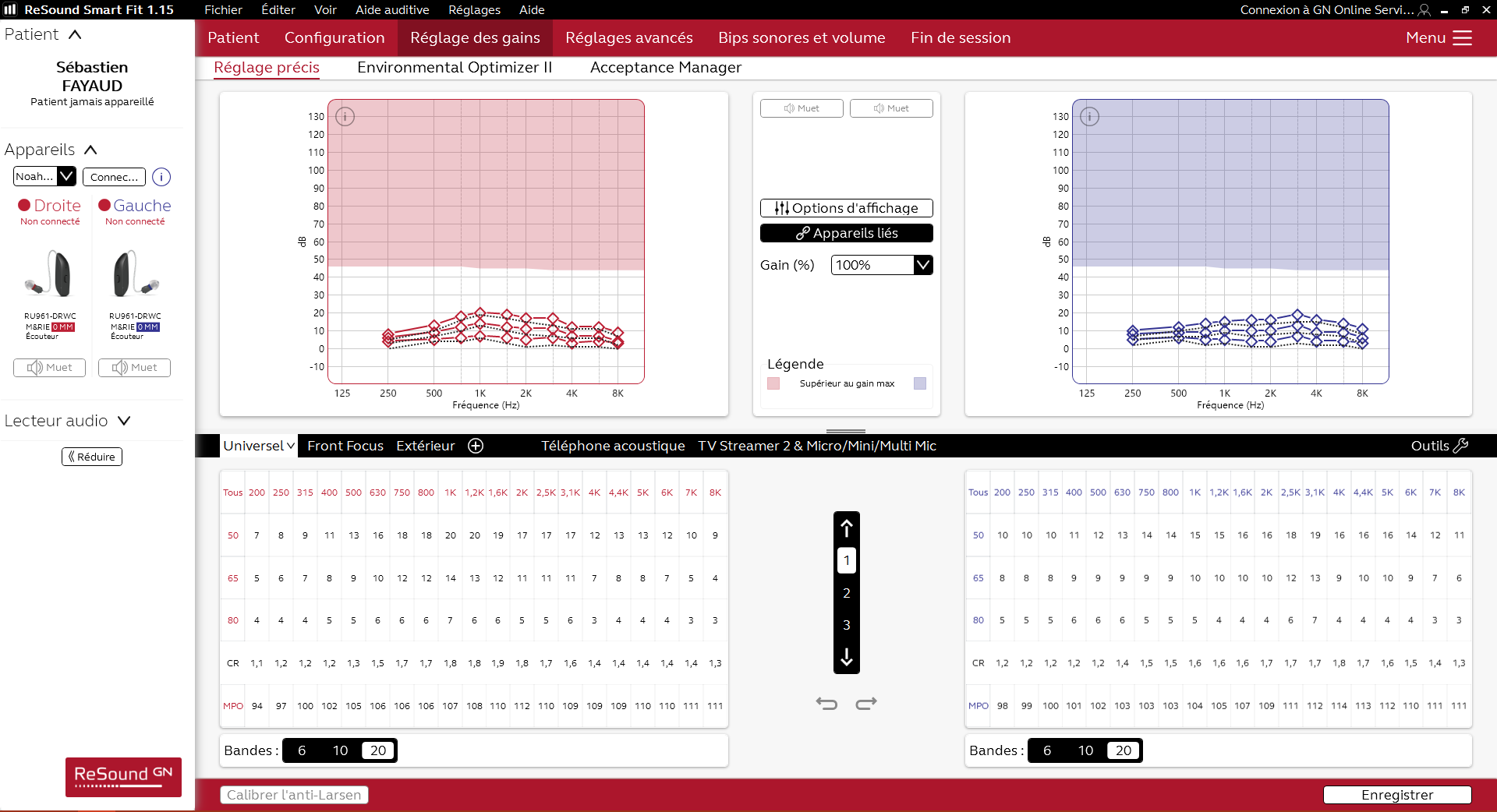Screen dimensions: 1497x812
Task: Click the pink right-ear legend swatch
Action: pyautogui.click(x=773, y=383)
